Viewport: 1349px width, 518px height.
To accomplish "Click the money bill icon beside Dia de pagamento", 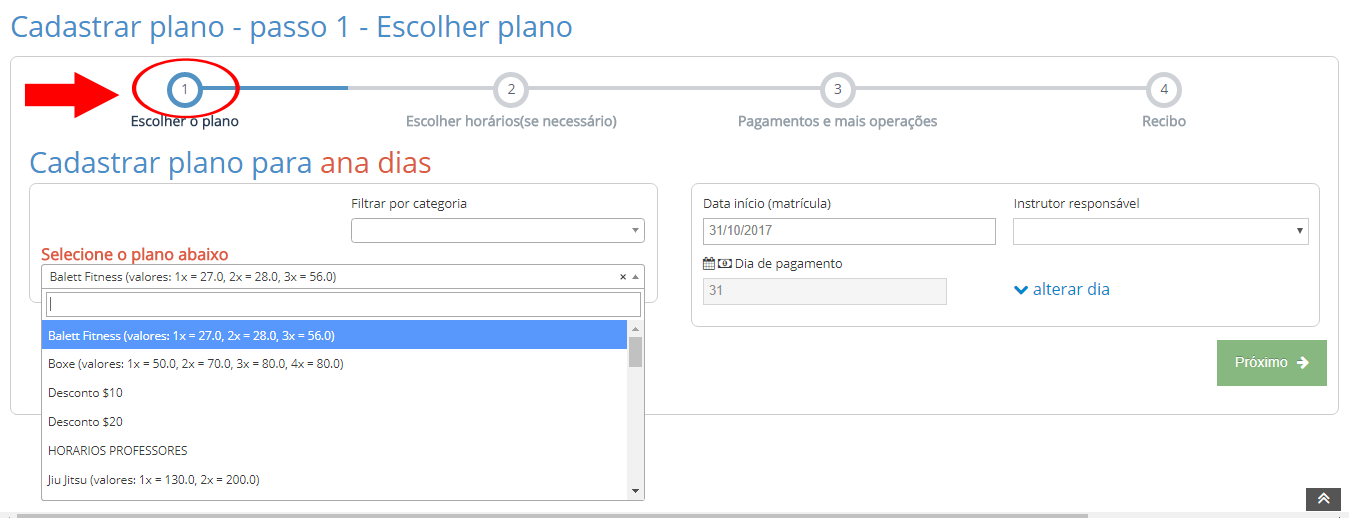I will 724,264.
